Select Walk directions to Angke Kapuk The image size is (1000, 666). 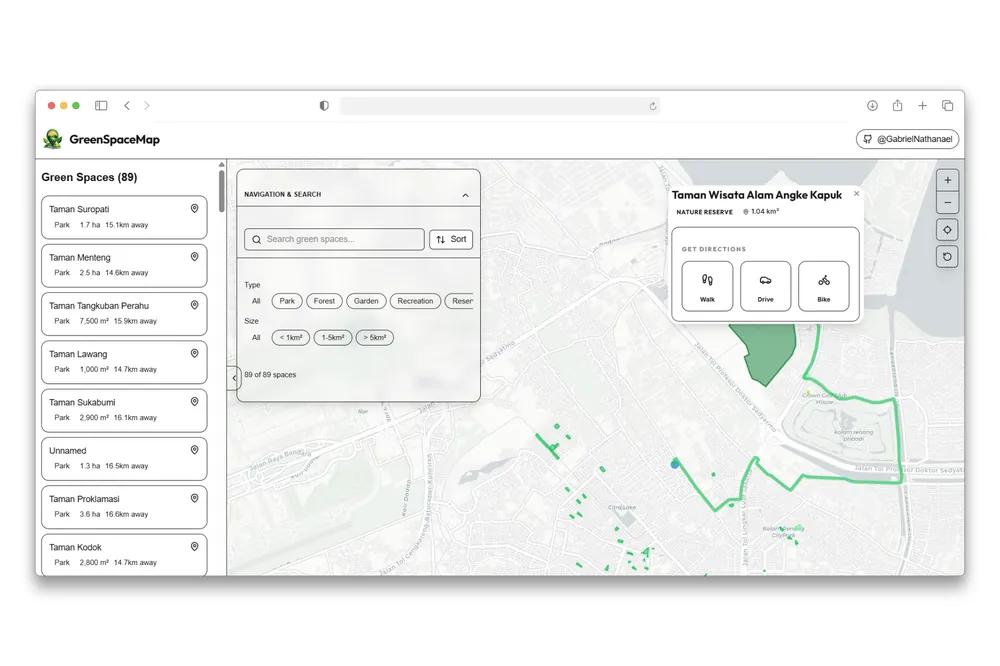click(707, 286)
